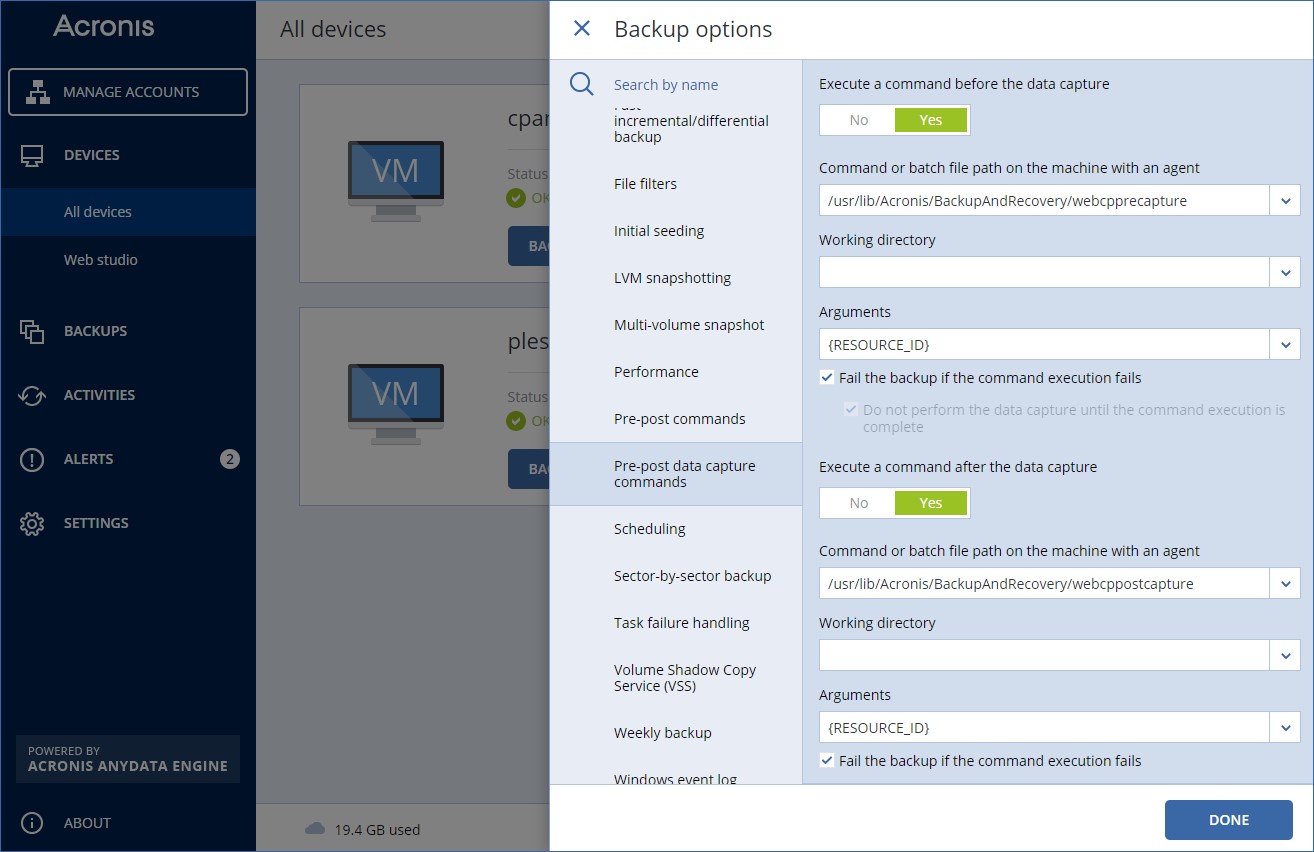Open the Windows event log option

pyautogui.click(x=676, y=777)
